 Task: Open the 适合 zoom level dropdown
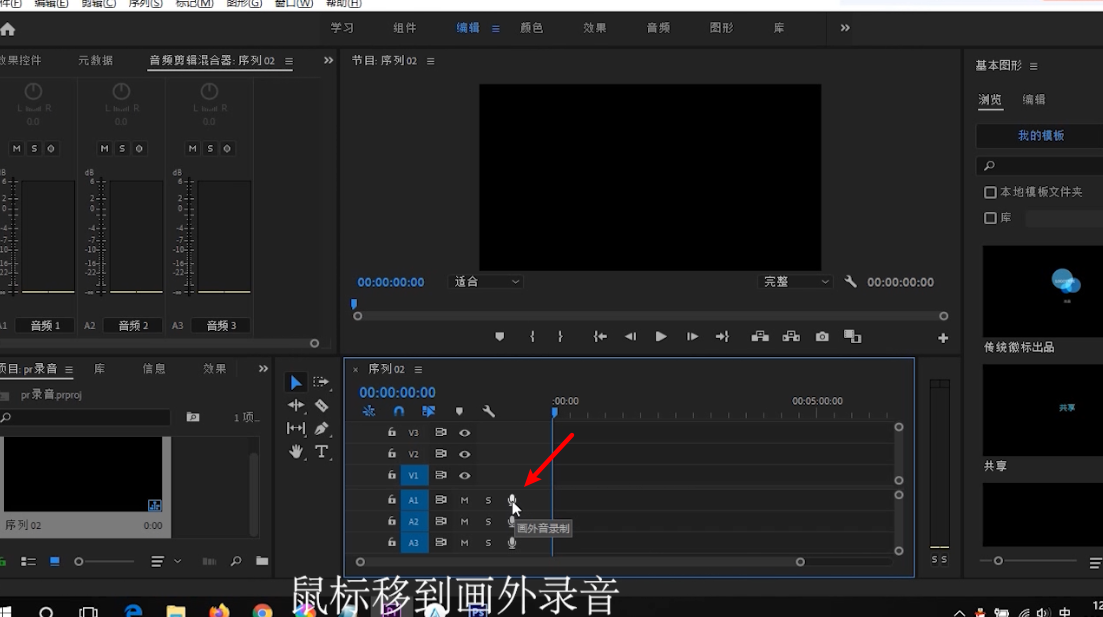point(485,281)
